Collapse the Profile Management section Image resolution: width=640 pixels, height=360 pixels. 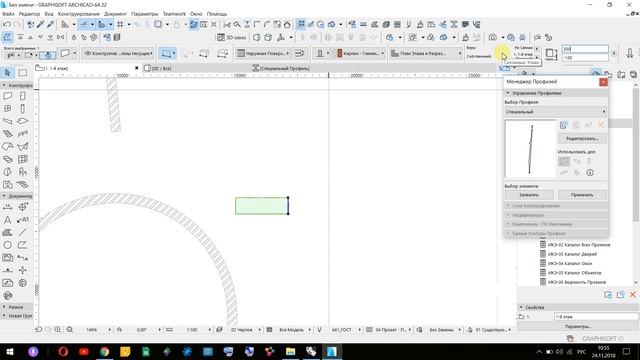click(x=556, y=93)
